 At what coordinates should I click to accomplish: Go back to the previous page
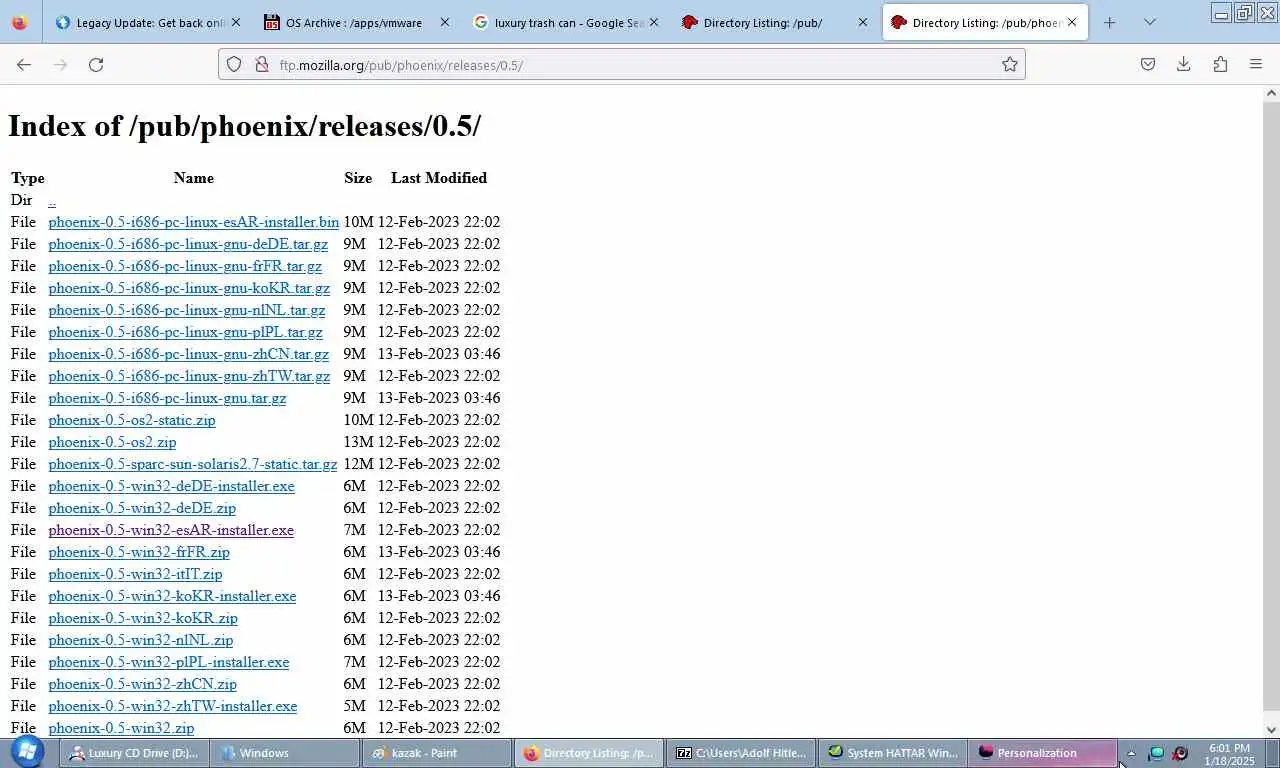coord(24,64)
